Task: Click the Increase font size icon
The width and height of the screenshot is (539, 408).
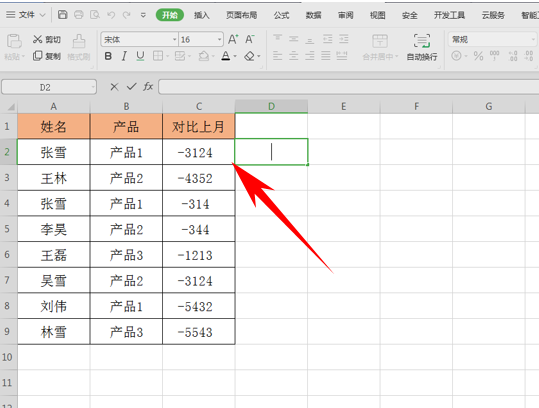Action: coord(233,39)
